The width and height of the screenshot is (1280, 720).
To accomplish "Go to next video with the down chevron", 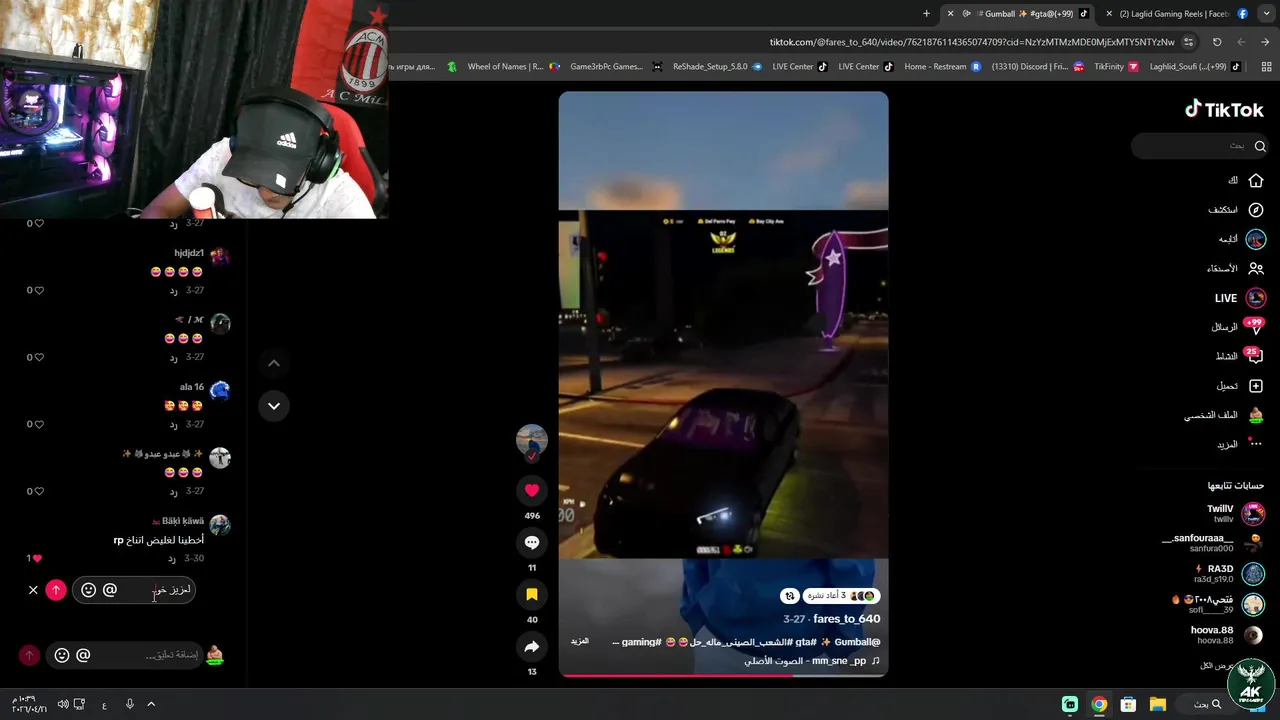I will point(273,406).
